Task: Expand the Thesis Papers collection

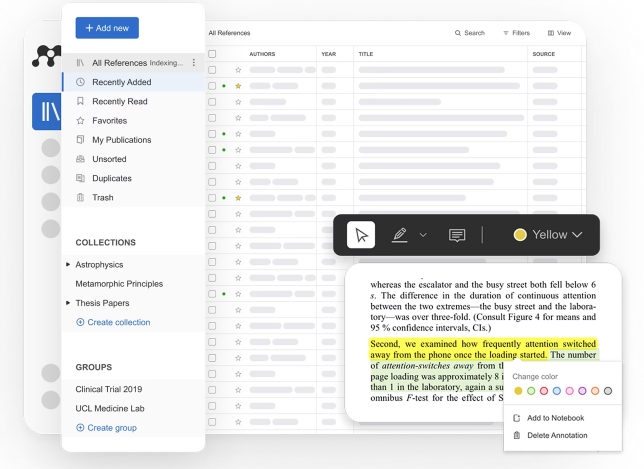Action: 68,303
